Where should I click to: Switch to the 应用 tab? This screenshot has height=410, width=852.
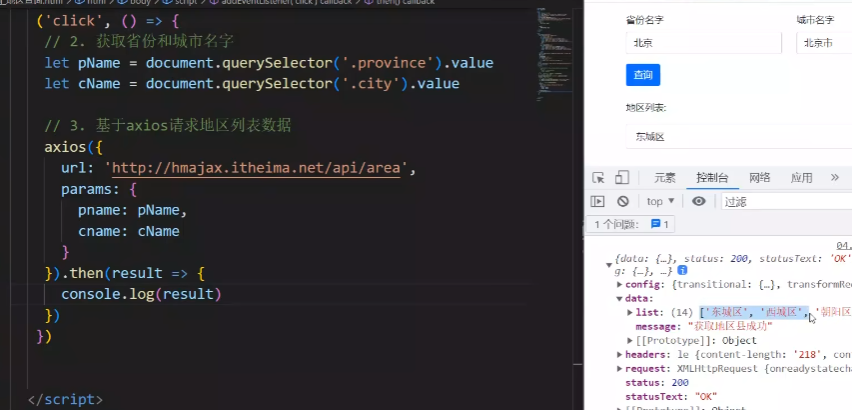pyautogui.click(x=801, y=178)
